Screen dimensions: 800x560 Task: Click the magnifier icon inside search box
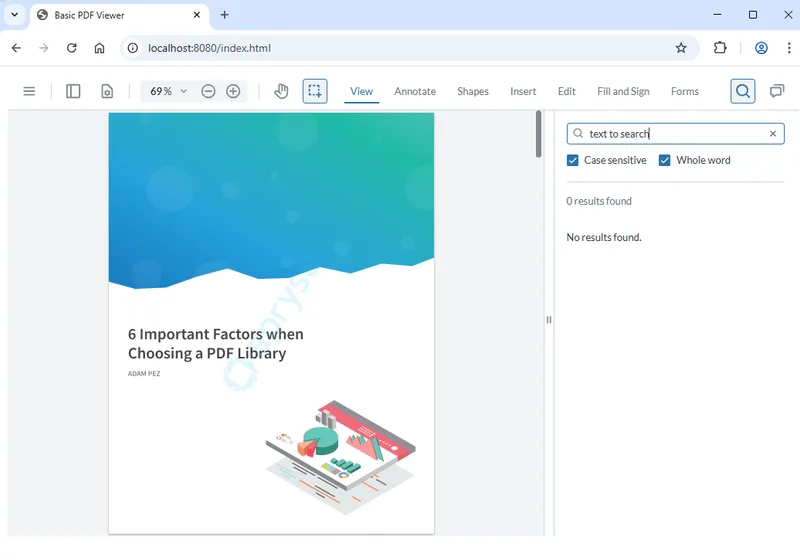coord(578,134)
